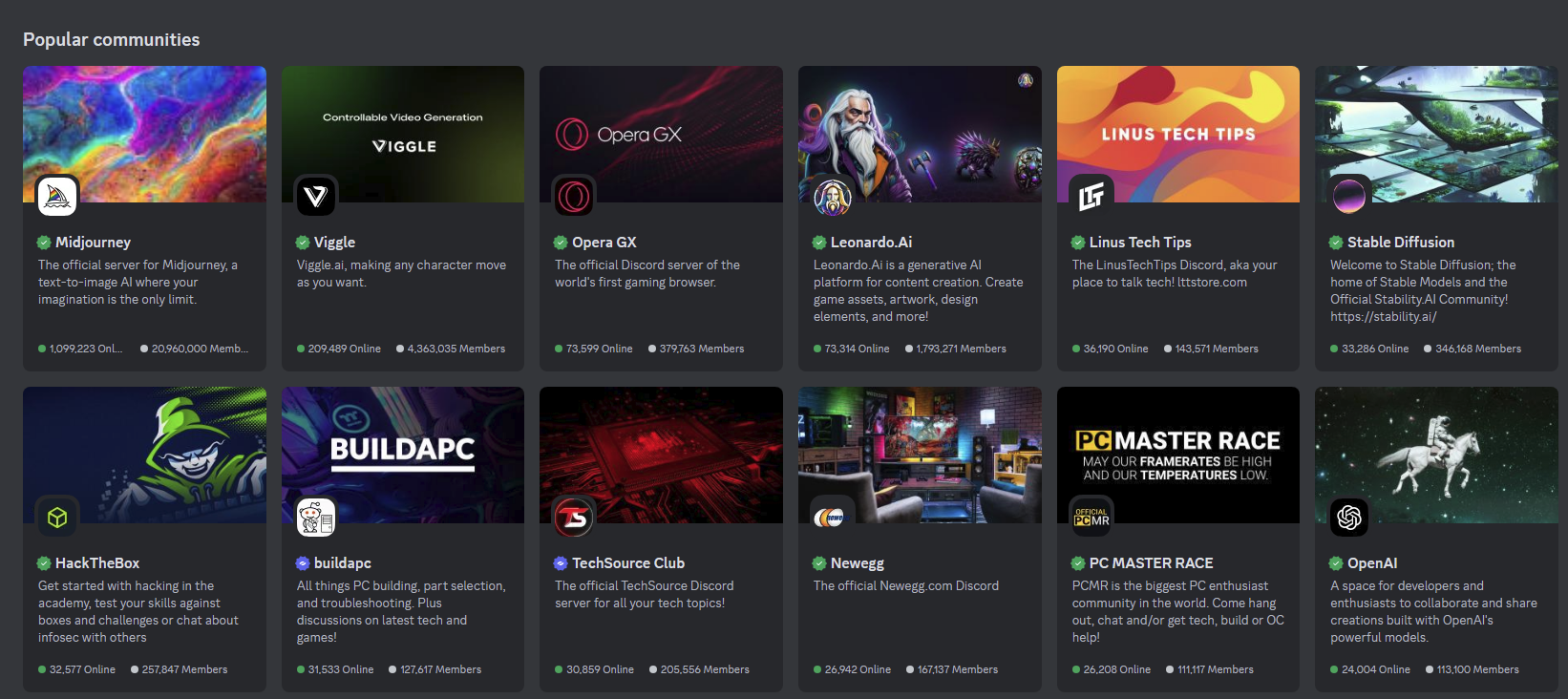
Task: Click the PCMR official server icon
Action: tap(1091, 518)
